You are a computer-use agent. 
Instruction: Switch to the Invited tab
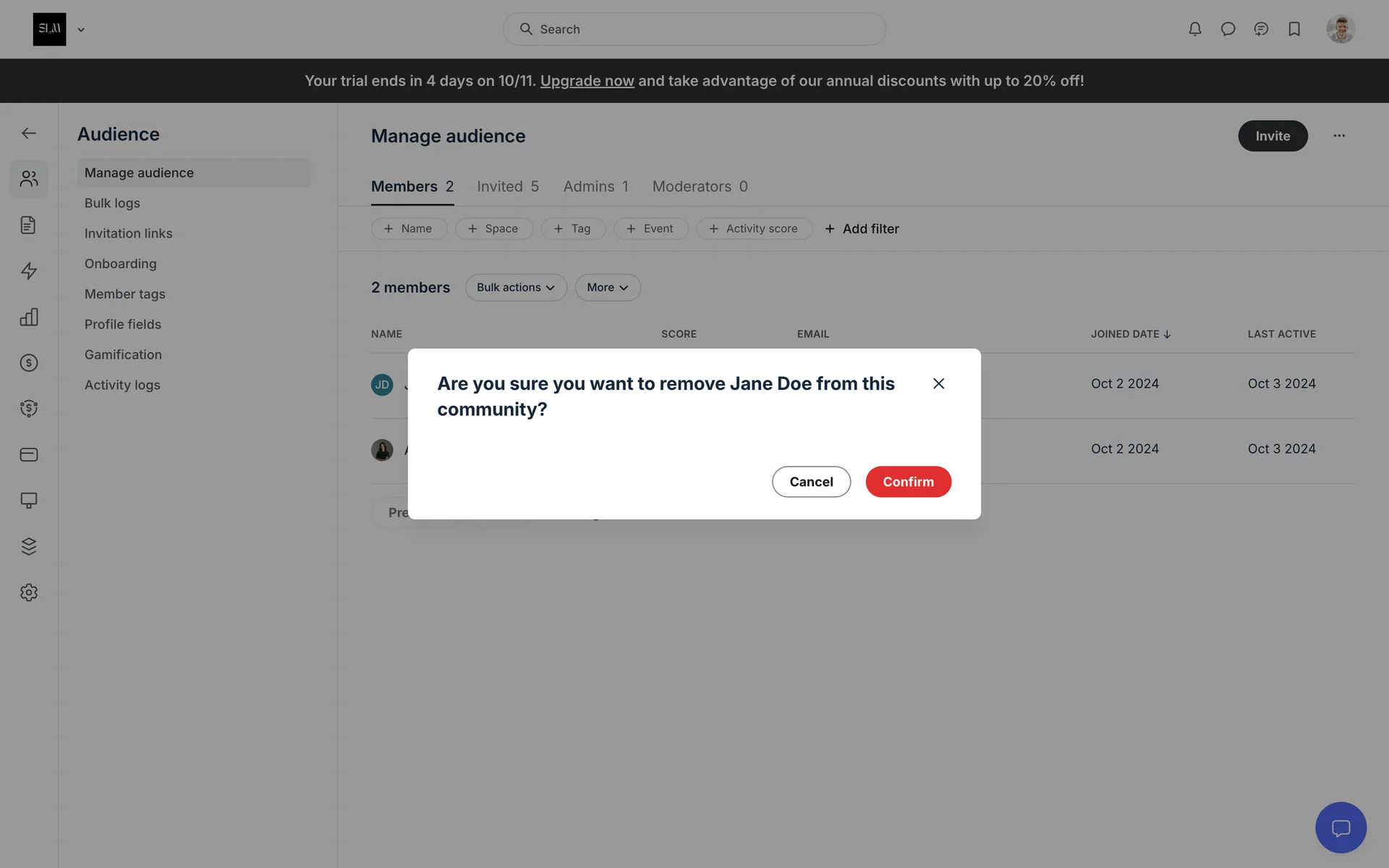507,187
